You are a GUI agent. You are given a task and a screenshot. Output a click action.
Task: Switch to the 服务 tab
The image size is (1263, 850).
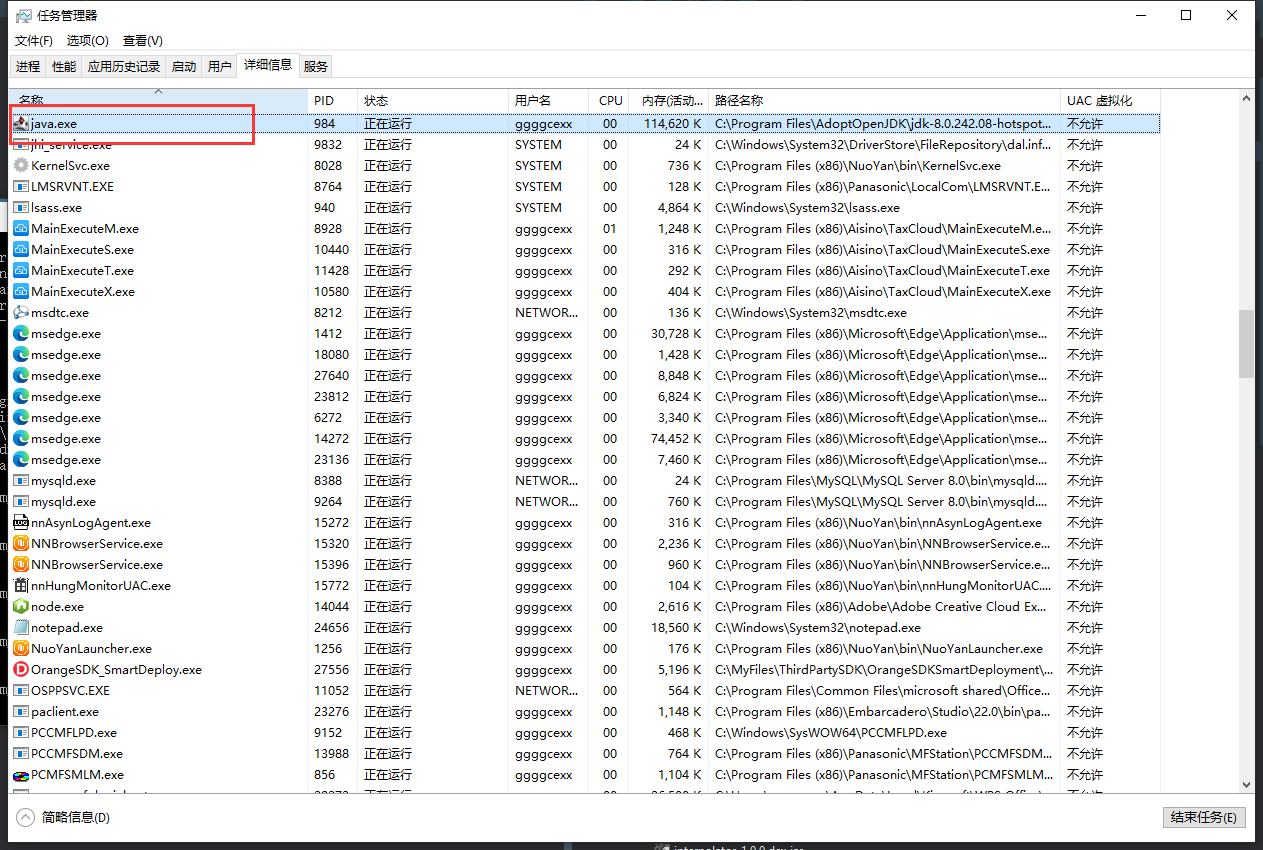pos(316,66)
